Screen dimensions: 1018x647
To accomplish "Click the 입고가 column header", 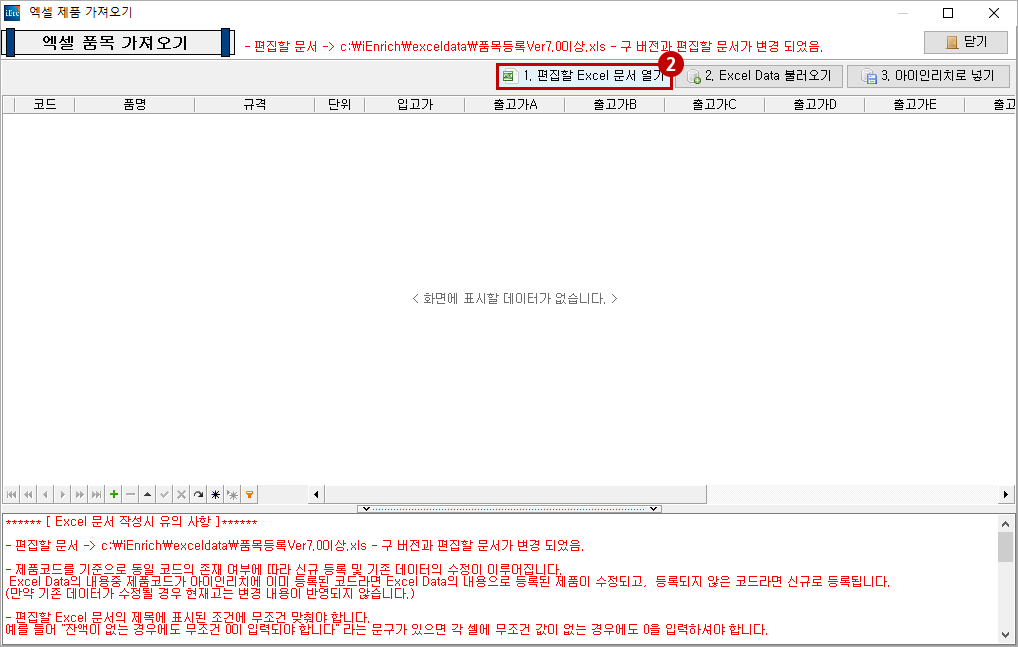I will coord(415,104).
